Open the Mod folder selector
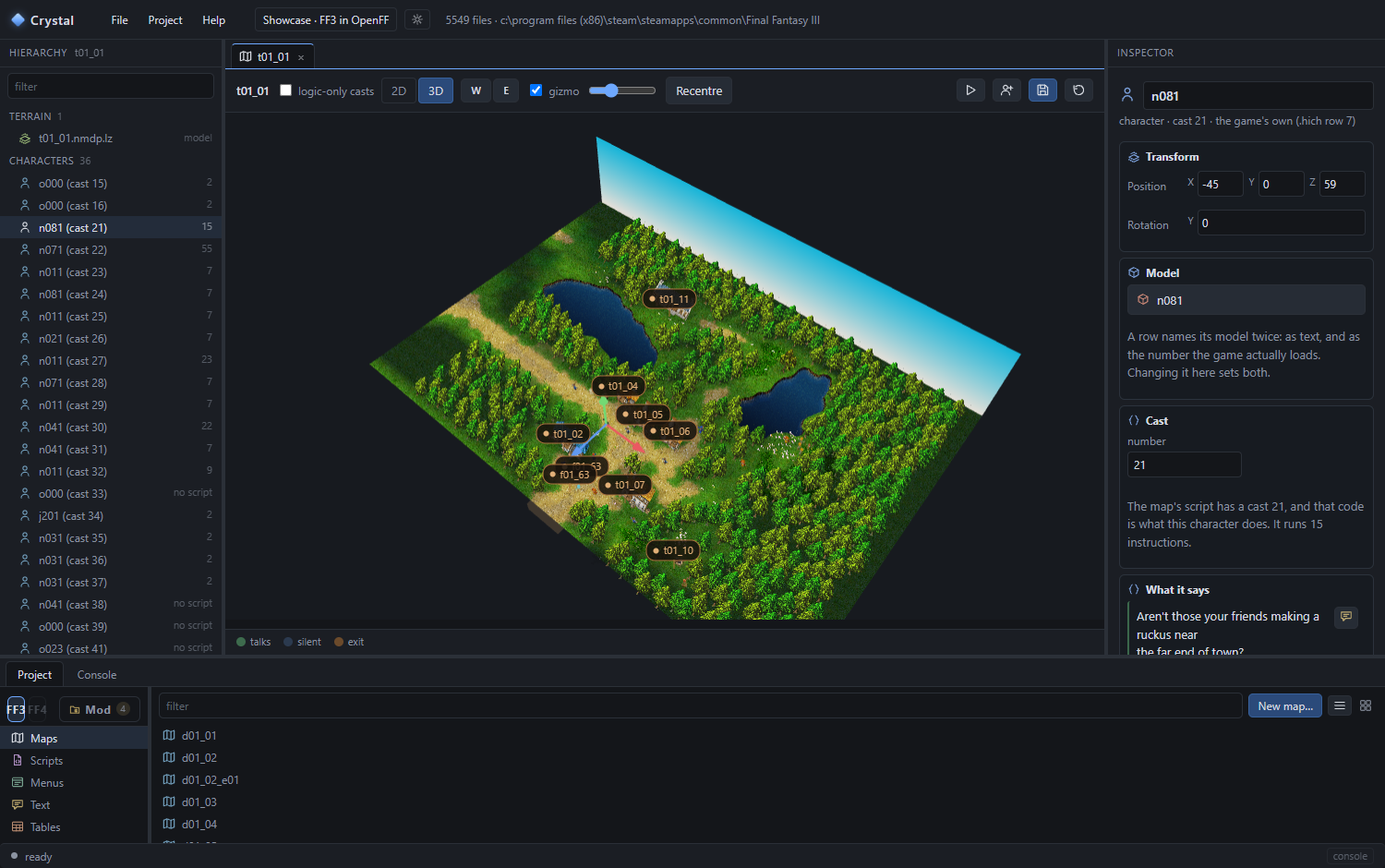1385x868 pixels. [x=100, y=709]
